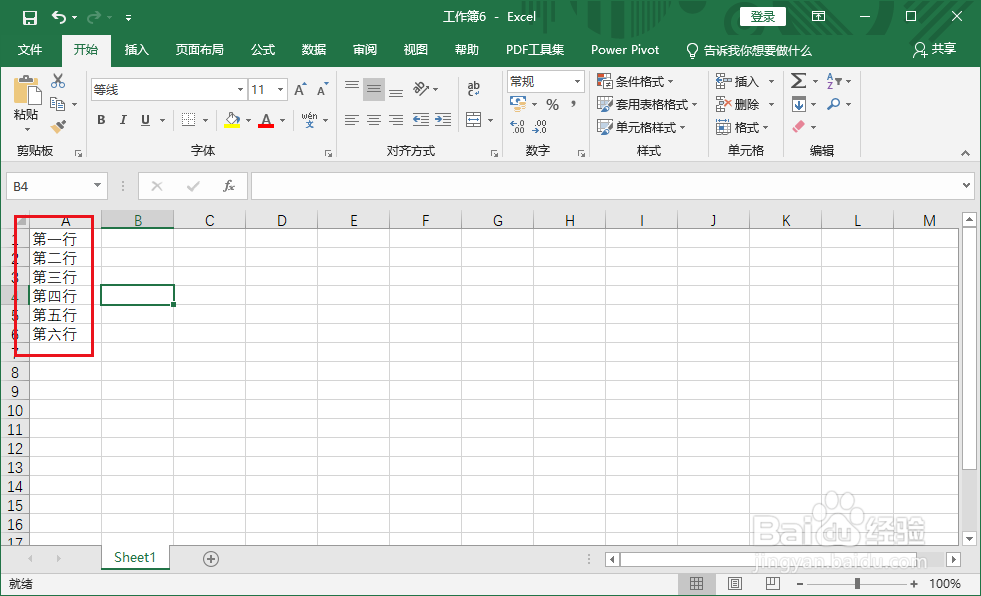Open Sort and Filter tool
981x596 pixels.
tap(834, 81)
